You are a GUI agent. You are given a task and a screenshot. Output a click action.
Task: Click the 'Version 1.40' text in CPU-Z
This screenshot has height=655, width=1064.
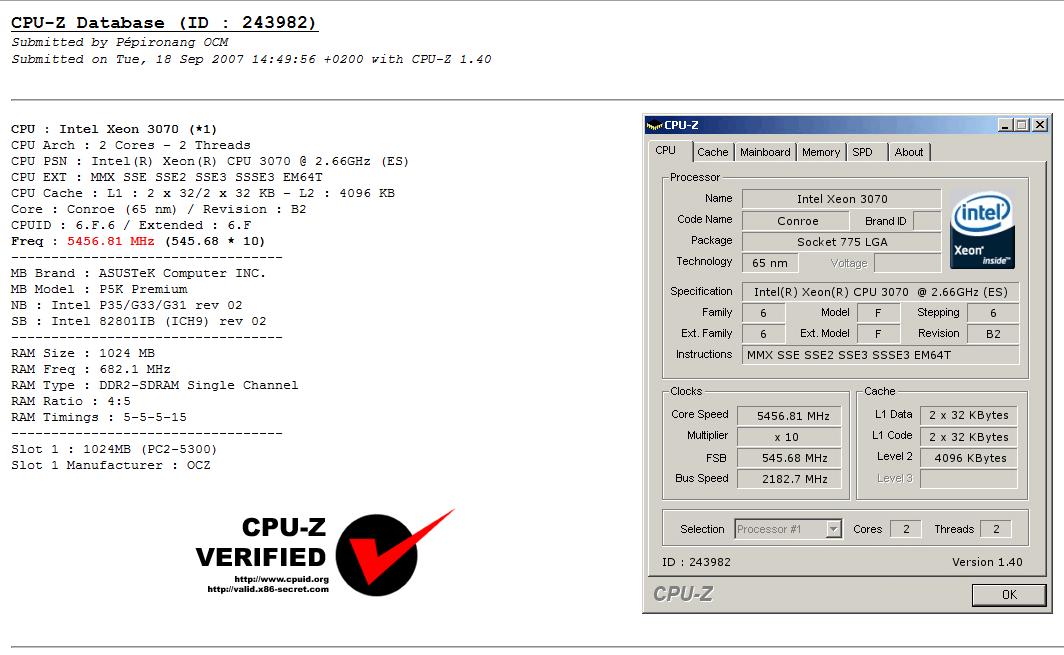(x=987, y=562)
